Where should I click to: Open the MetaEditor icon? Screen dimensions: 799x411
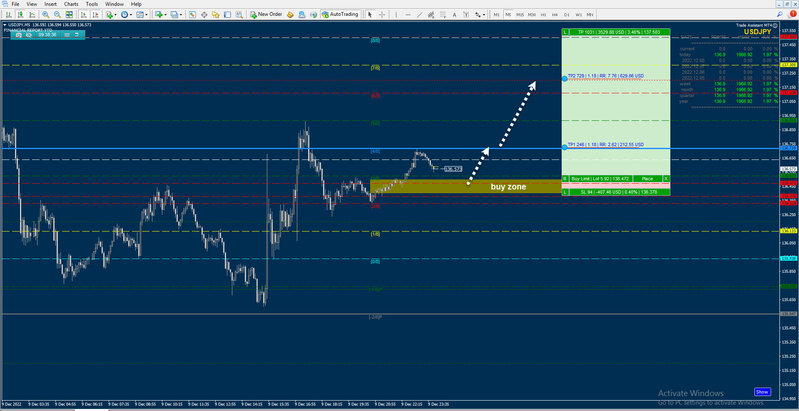[290, 15]
